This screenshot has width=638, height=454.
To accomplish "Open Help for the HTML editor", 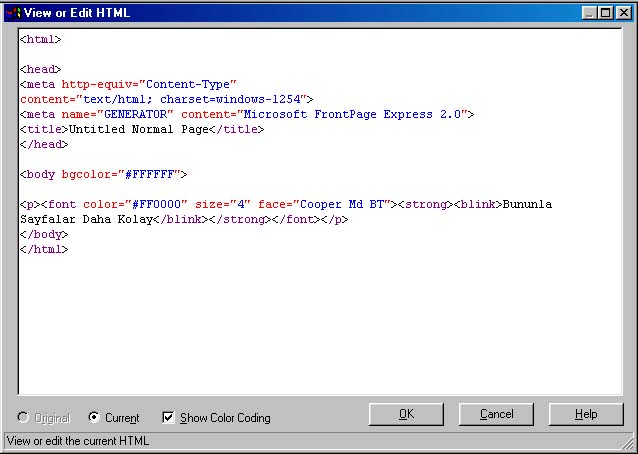I will pos(585,414).
